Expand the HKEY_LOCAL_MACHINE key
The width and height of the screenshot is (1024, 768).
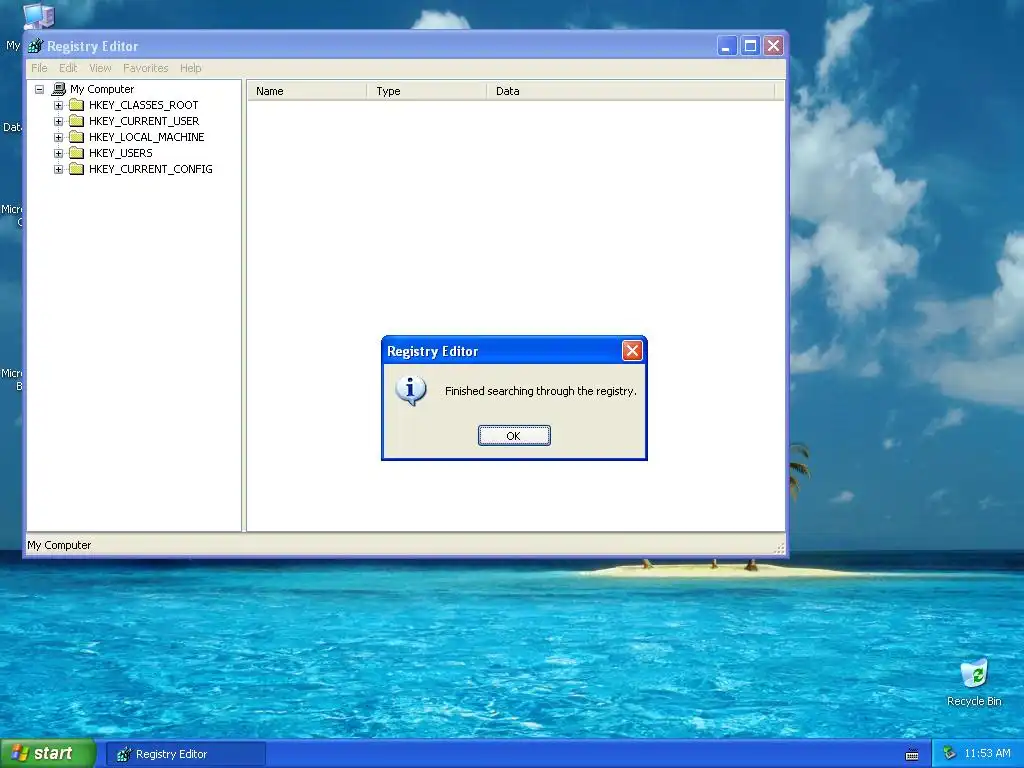pyautogui.click(x=58, y=137)
